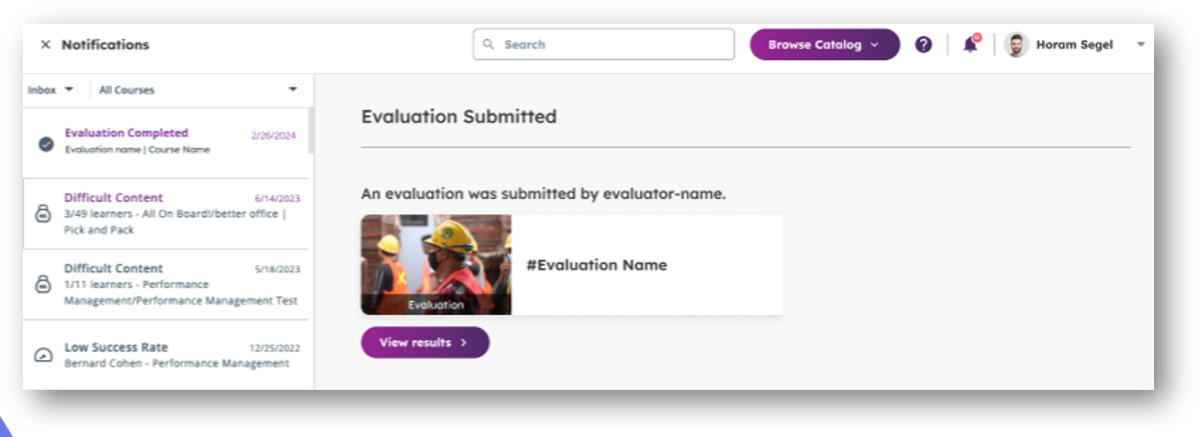Expand the user menu arrow by Horam Segel
The height and width of the screenshot is (437, 1201).
[x=1141, y=45]
